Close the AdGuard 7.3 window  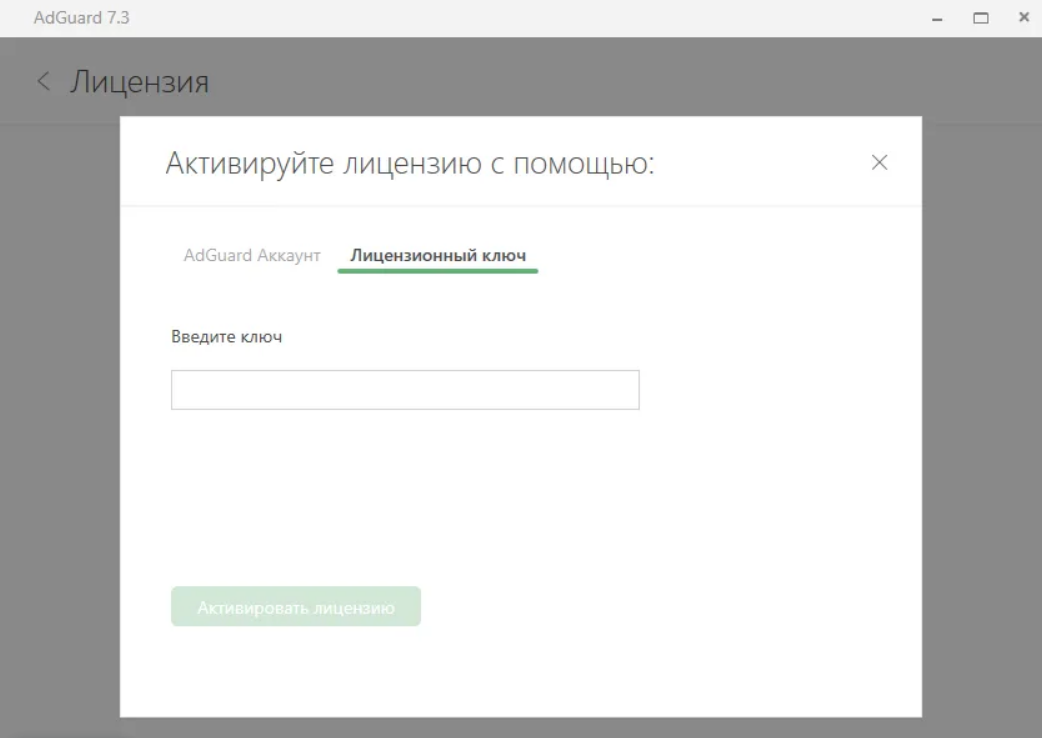tap(1023, 18)
